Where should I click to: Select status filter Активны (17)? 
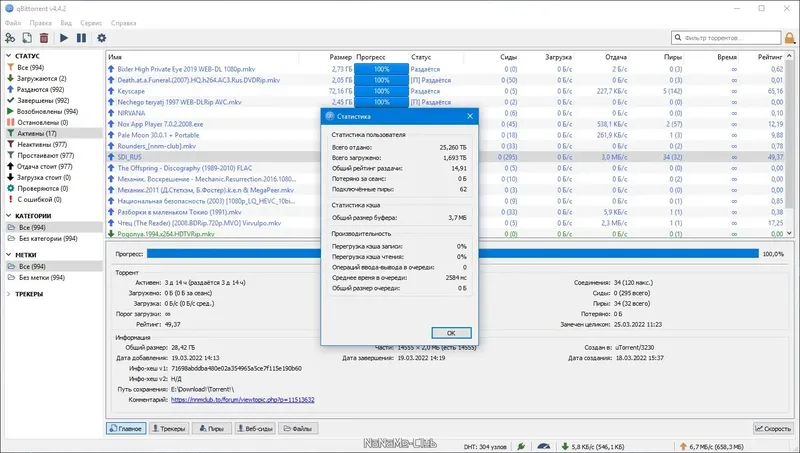(x=37, y=133)
